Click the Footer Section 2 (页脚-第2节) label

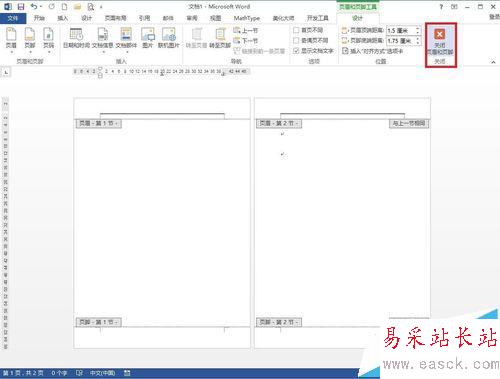(279, 322)
